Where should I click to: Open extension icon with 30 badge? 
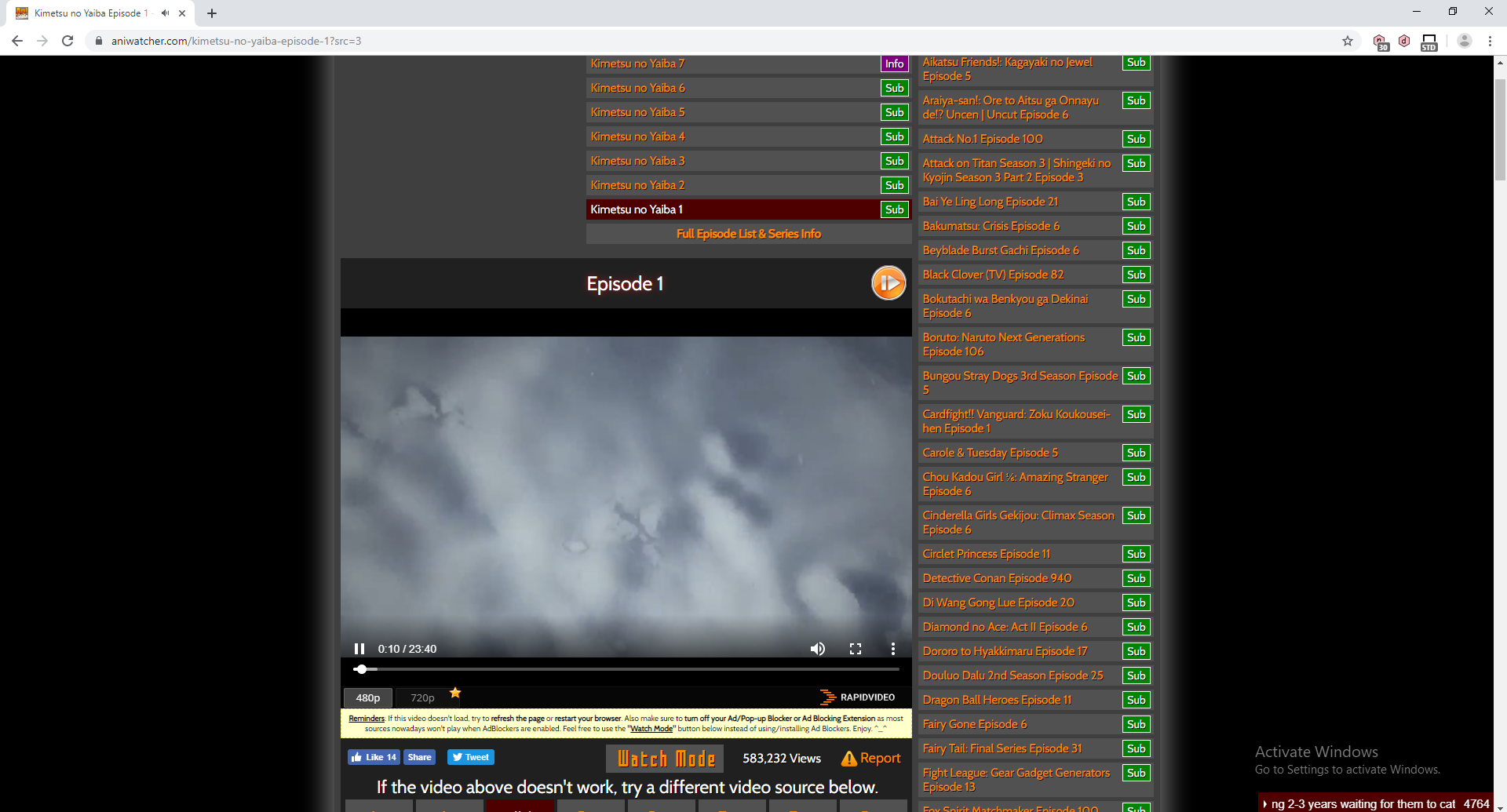click(1381, 42)
